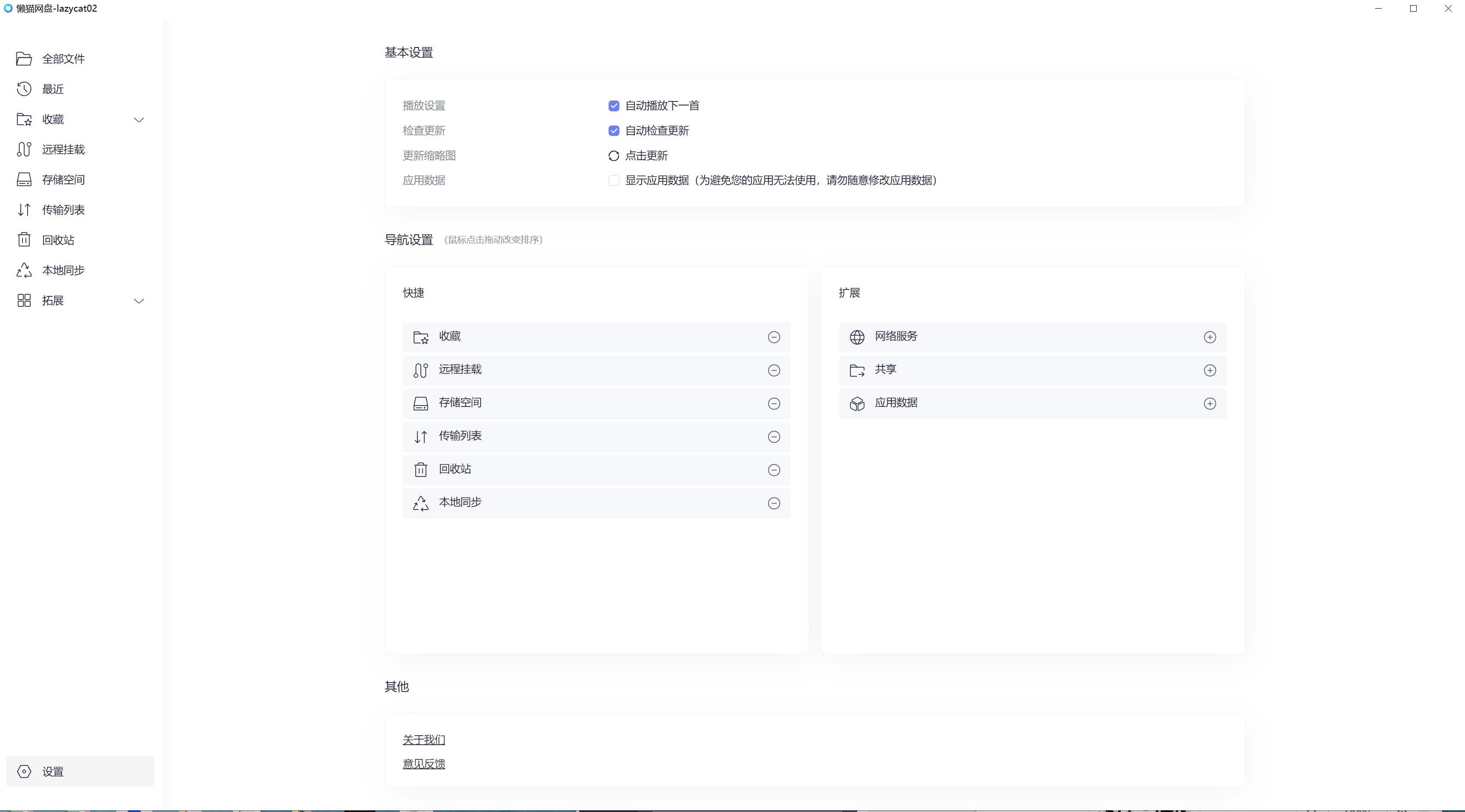This screenshot has height=812, width=1465.
Task: Click the 自动检查更新 label text
Action: (657, 131)
